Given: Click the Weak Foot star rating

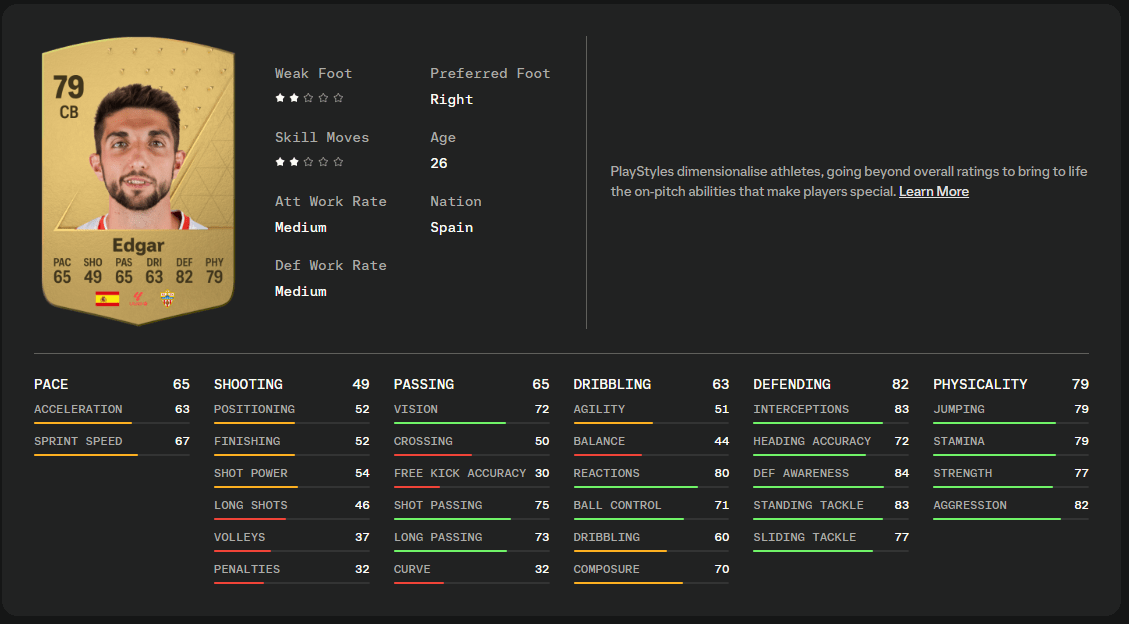Looking at the screenshot, I should pos(309,98).
